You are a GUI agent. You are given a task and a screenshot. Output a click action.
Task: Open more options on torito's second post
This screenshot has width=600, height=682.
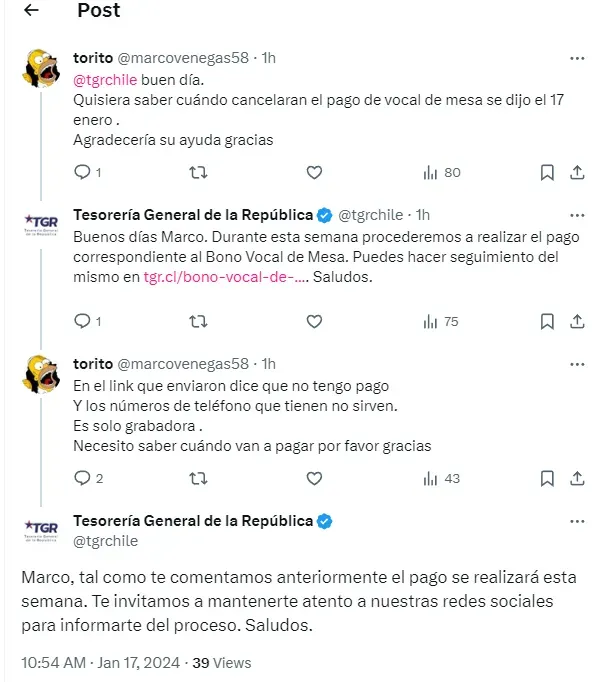click(577, 364)
